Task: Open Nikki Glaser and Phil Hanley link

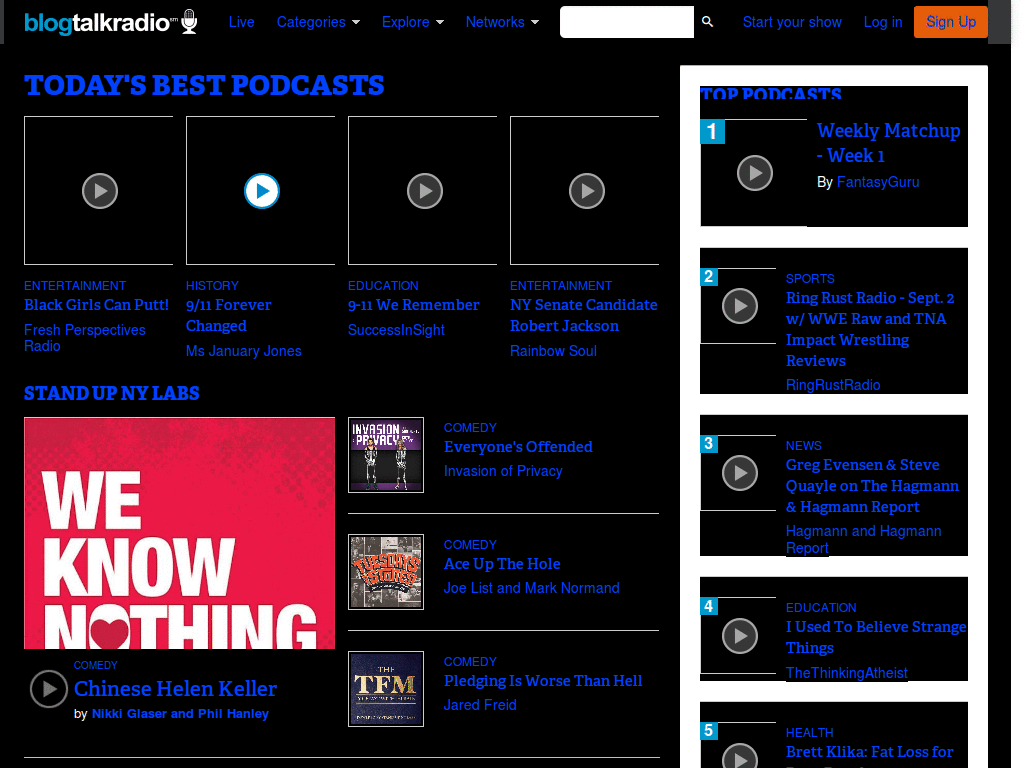Action: point(180,714)
